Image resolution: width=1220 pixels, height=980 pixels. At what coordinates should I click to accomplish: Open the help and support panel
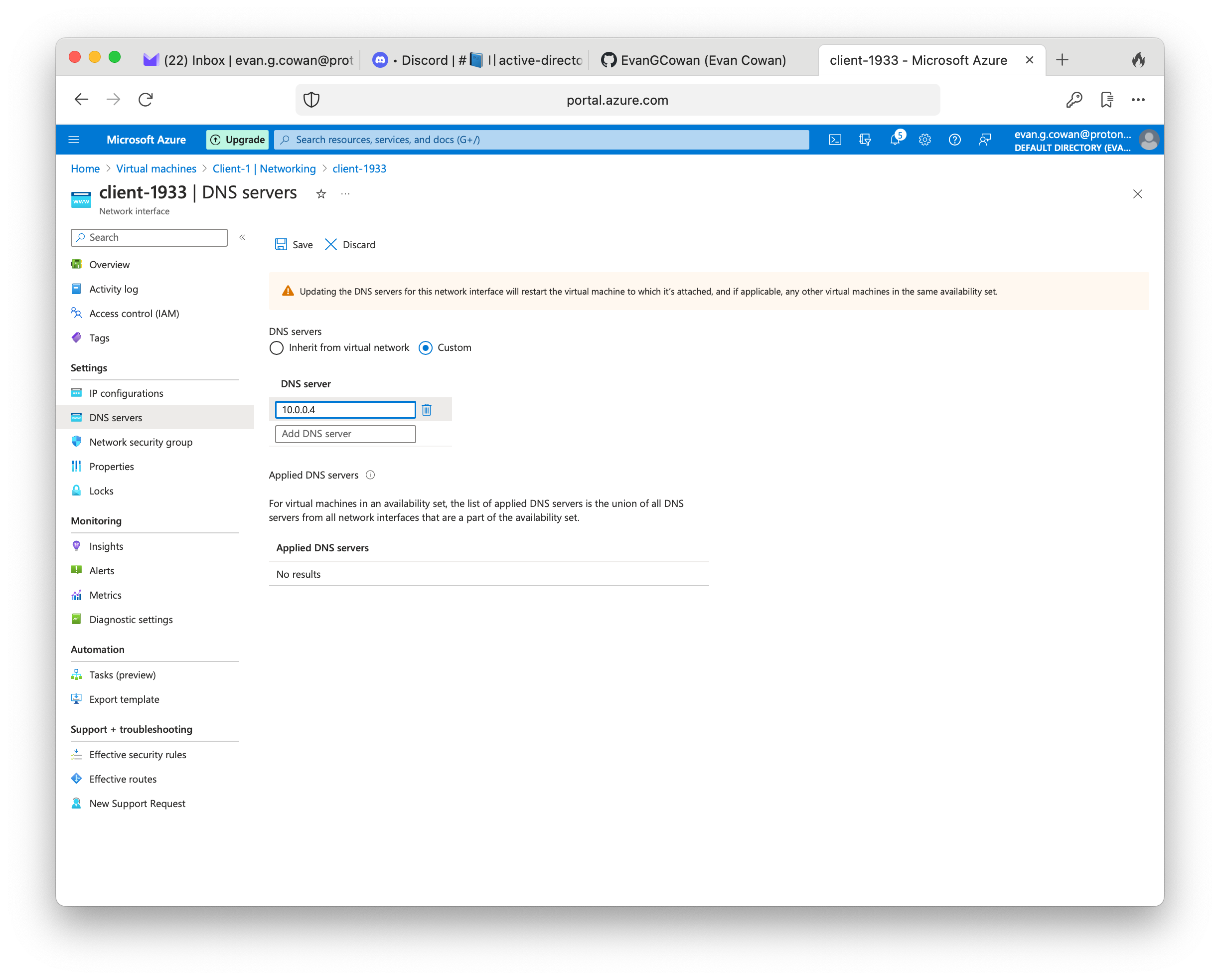[954, 139]
